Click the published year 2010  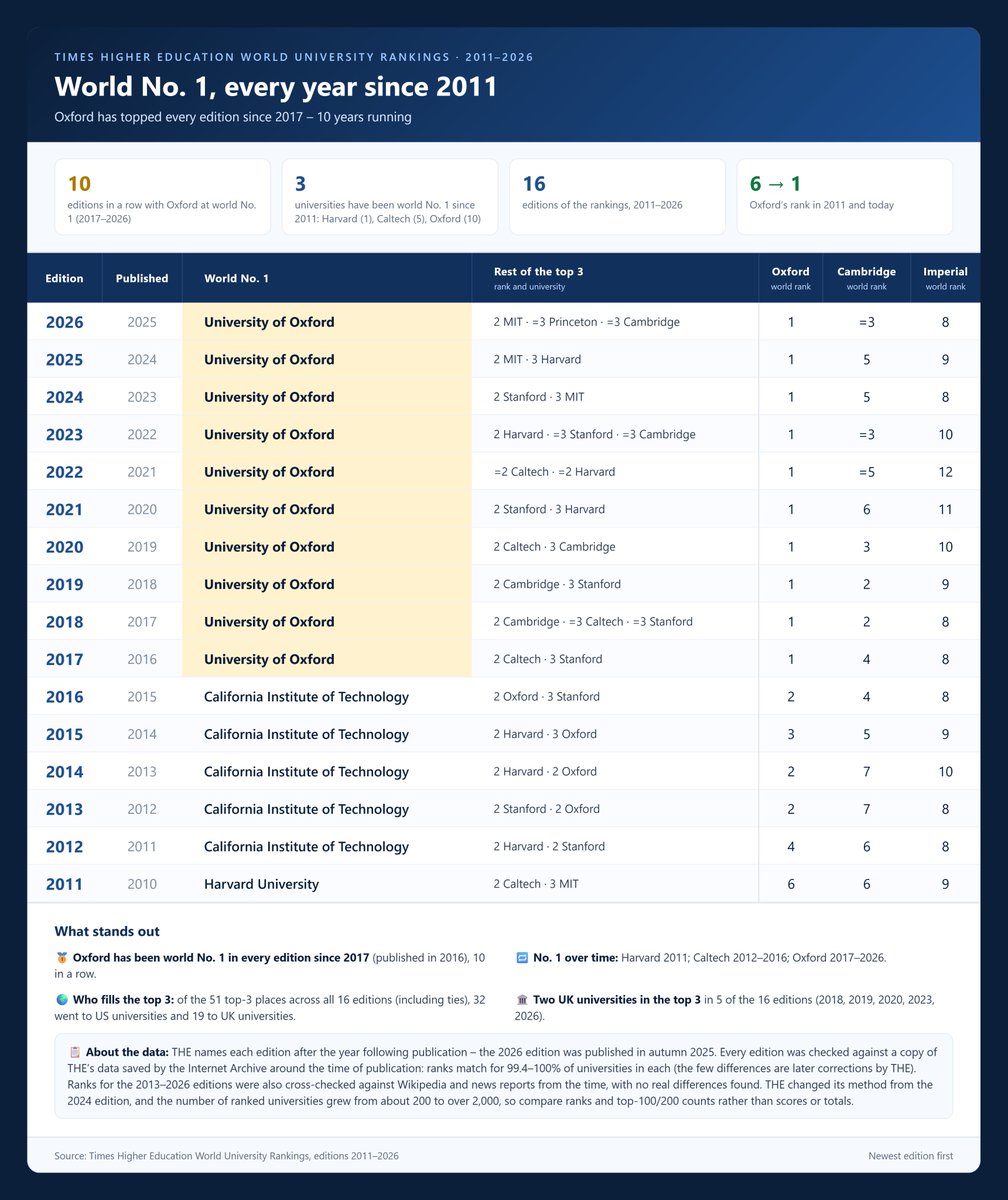pos(142,884)
